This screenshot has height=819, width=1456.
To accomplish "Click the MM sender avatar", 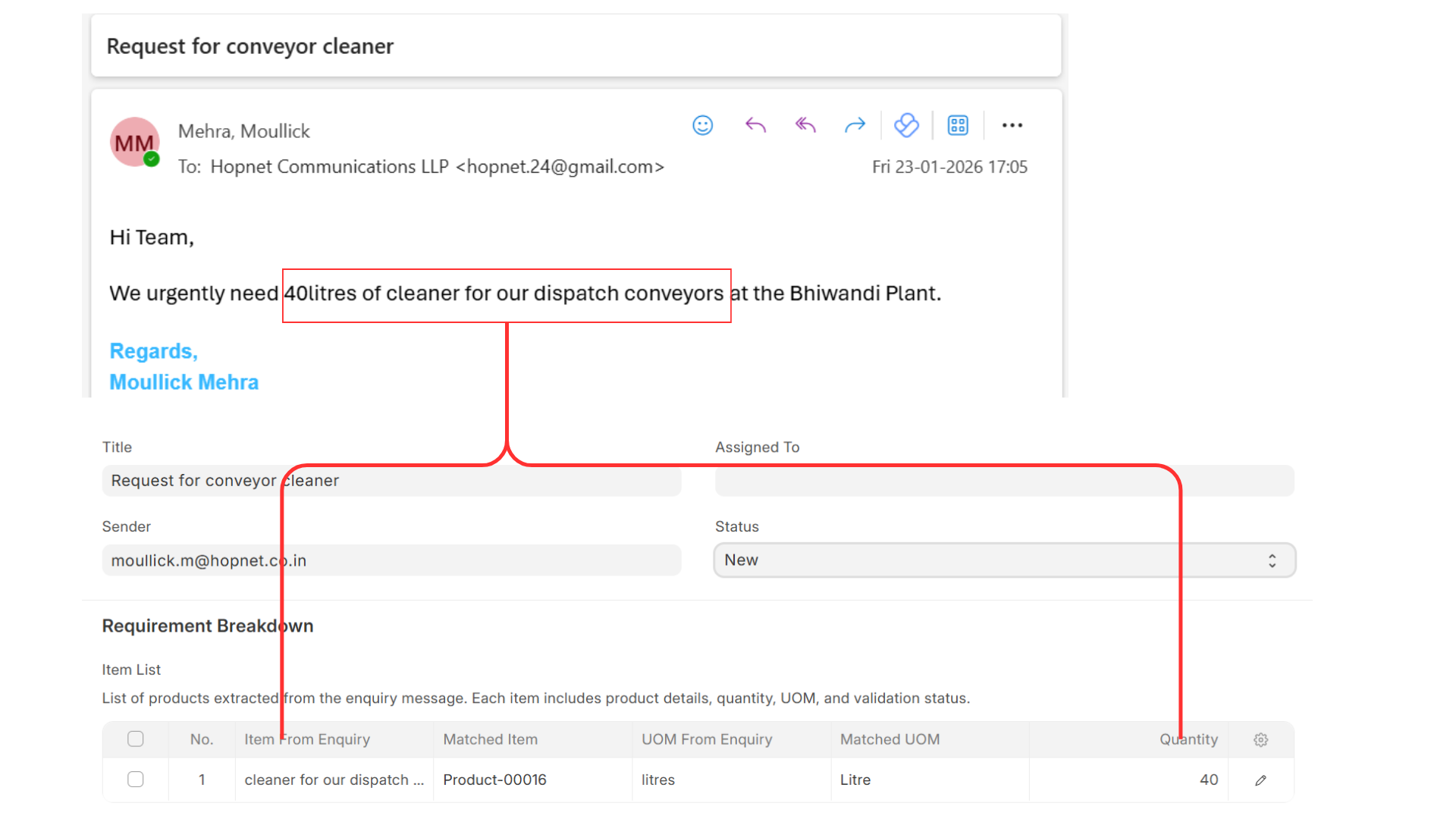I will (x=135, y=143).
